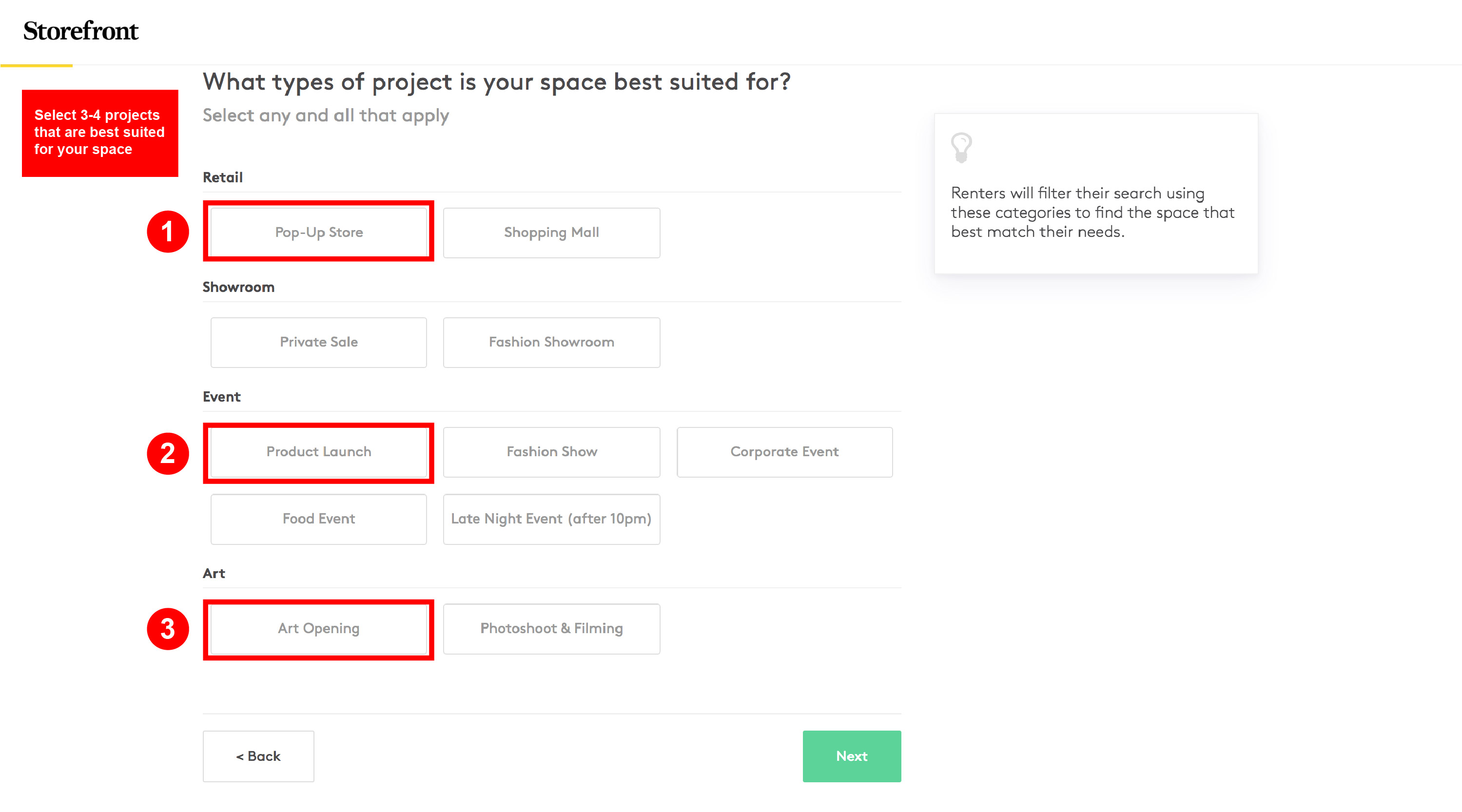Choose Art Opening under Art
The height and width of the screenshot is (812, 1462).
pos(318,629)
